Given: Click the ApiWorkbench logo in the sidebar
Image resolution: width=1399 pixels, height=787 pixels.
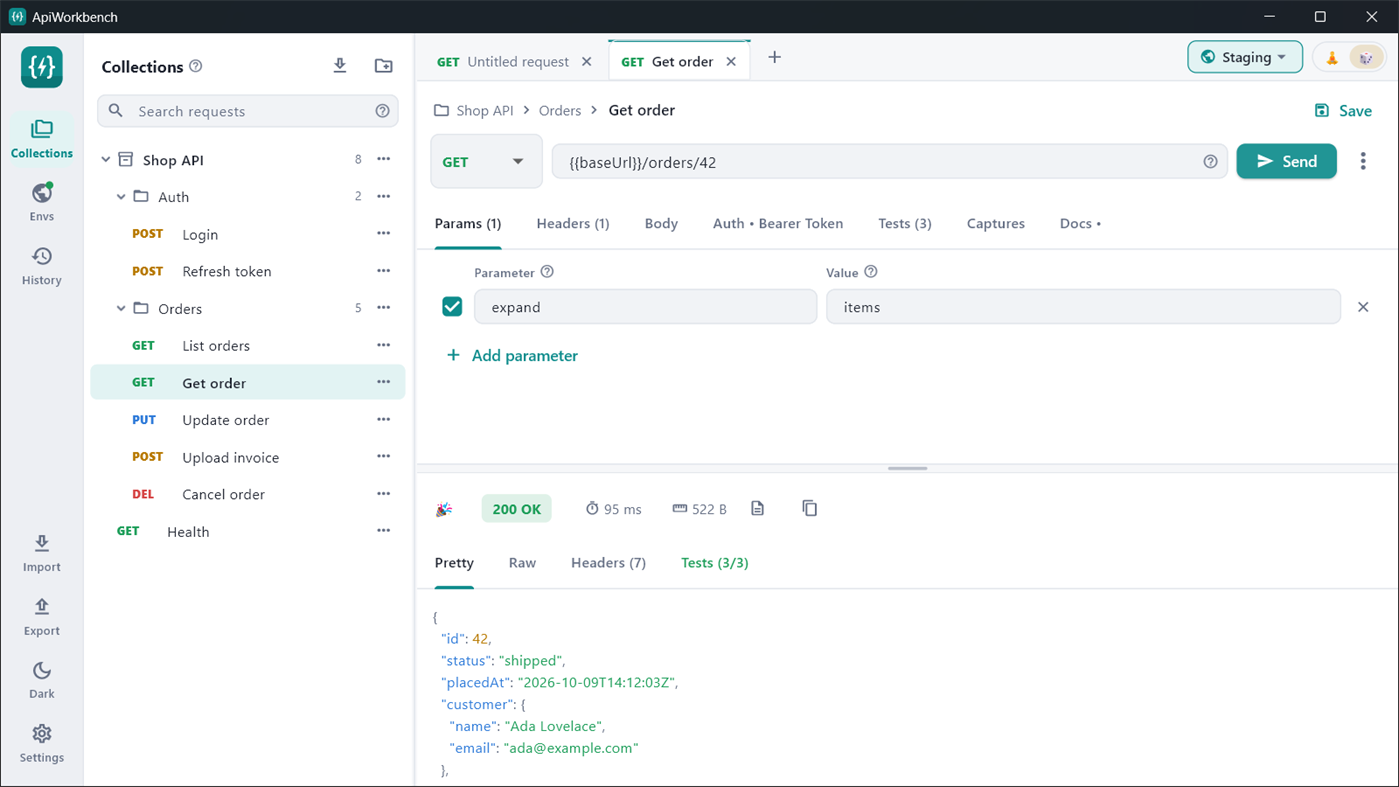Looking at the screenshot, I should pos(42,68).
